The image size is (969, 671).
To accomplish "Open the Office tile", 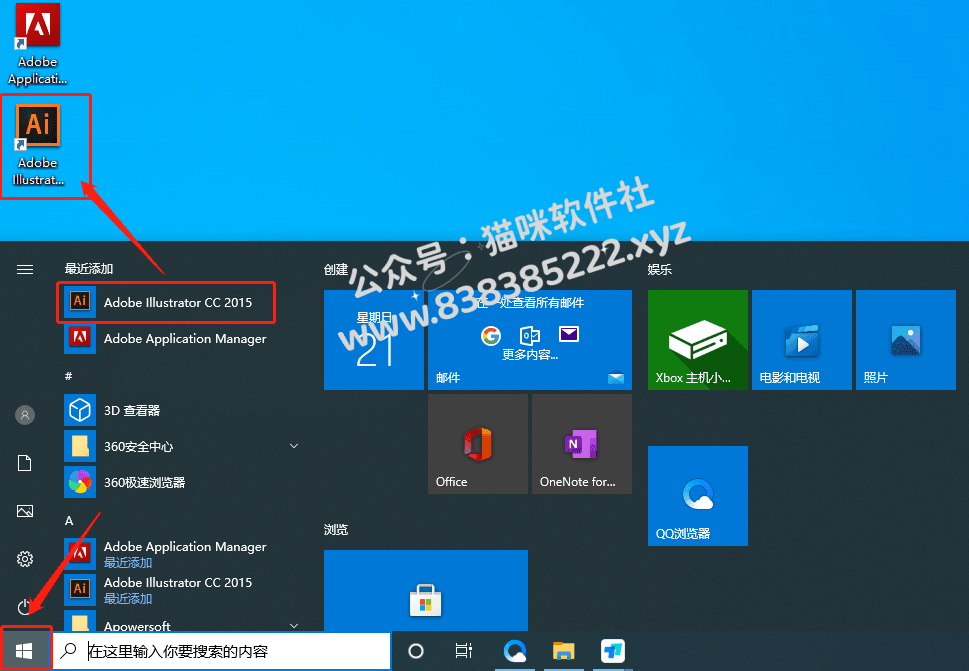I will point(478,444).
